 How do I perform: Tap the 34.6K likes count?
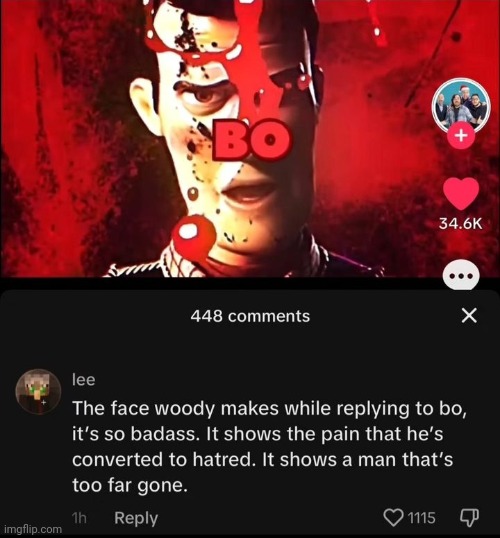tap(461, 224)
